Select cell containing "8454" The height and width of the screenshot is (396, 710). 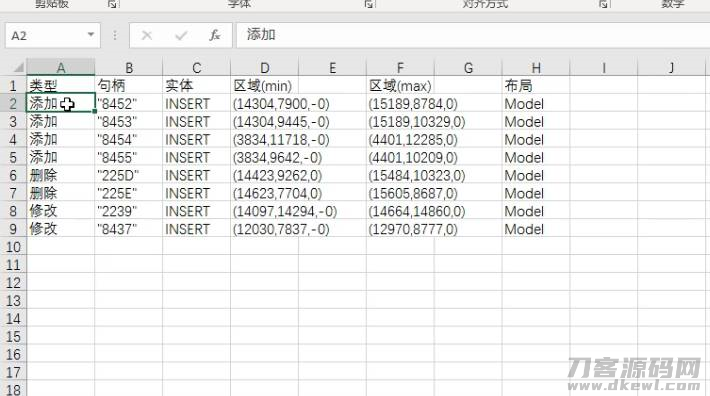pos(129,140)
